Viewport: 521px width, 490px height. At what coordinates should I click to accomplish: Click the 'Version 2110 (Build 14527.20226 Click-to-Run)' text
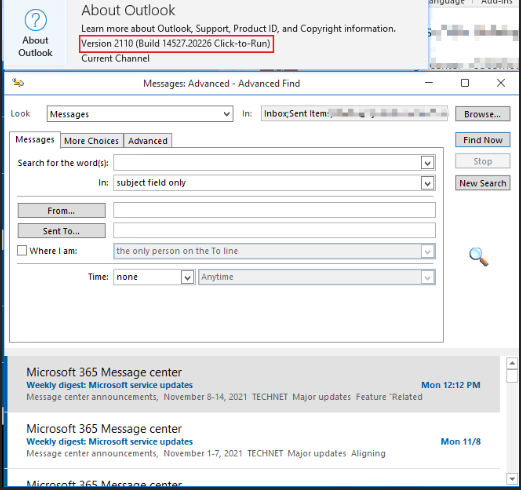pos(176,44)
